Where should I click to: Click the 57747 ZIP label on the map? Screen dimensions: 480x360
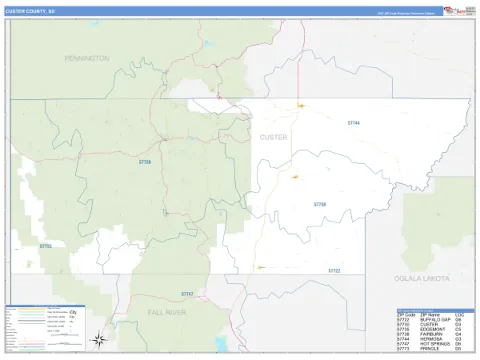click(x=187, y=294)
